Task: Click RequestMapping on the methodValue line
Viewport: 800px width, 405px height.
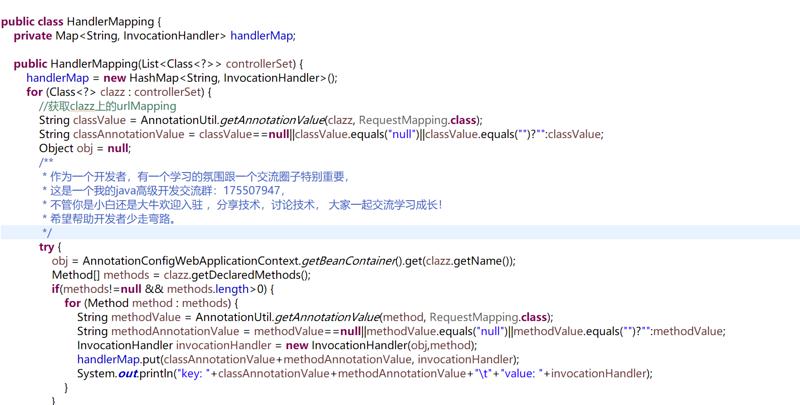Action: [474, 317]
